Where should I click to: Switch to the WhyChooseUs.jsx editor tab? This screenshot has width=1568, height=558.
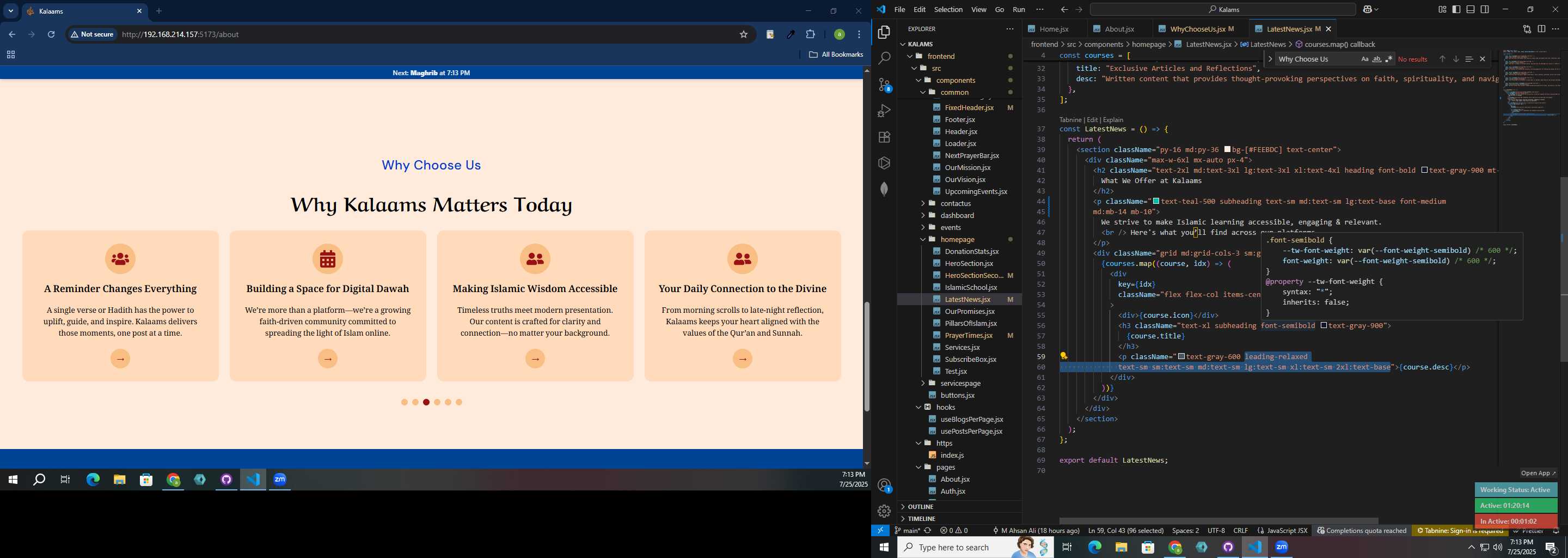[1200, 29]
